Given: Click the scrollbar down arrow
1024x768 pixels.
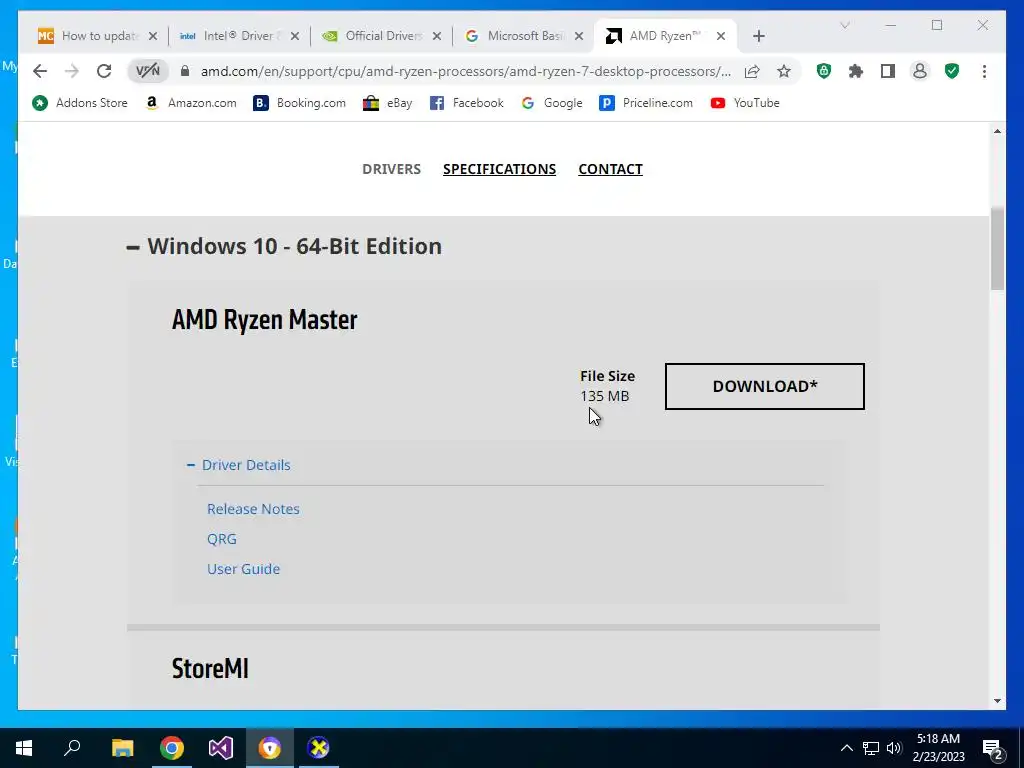Looking at the screenshot, I should [x=997, y=701].
